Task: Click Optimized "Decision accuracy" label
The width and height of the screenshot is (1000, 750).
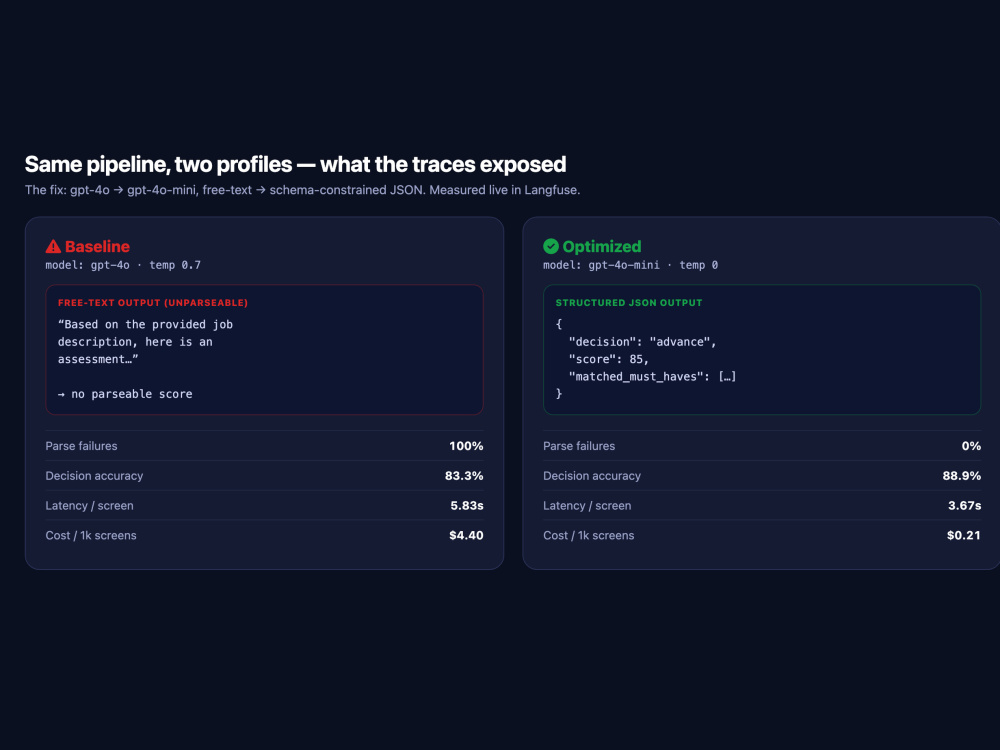Action: [592, 476]
